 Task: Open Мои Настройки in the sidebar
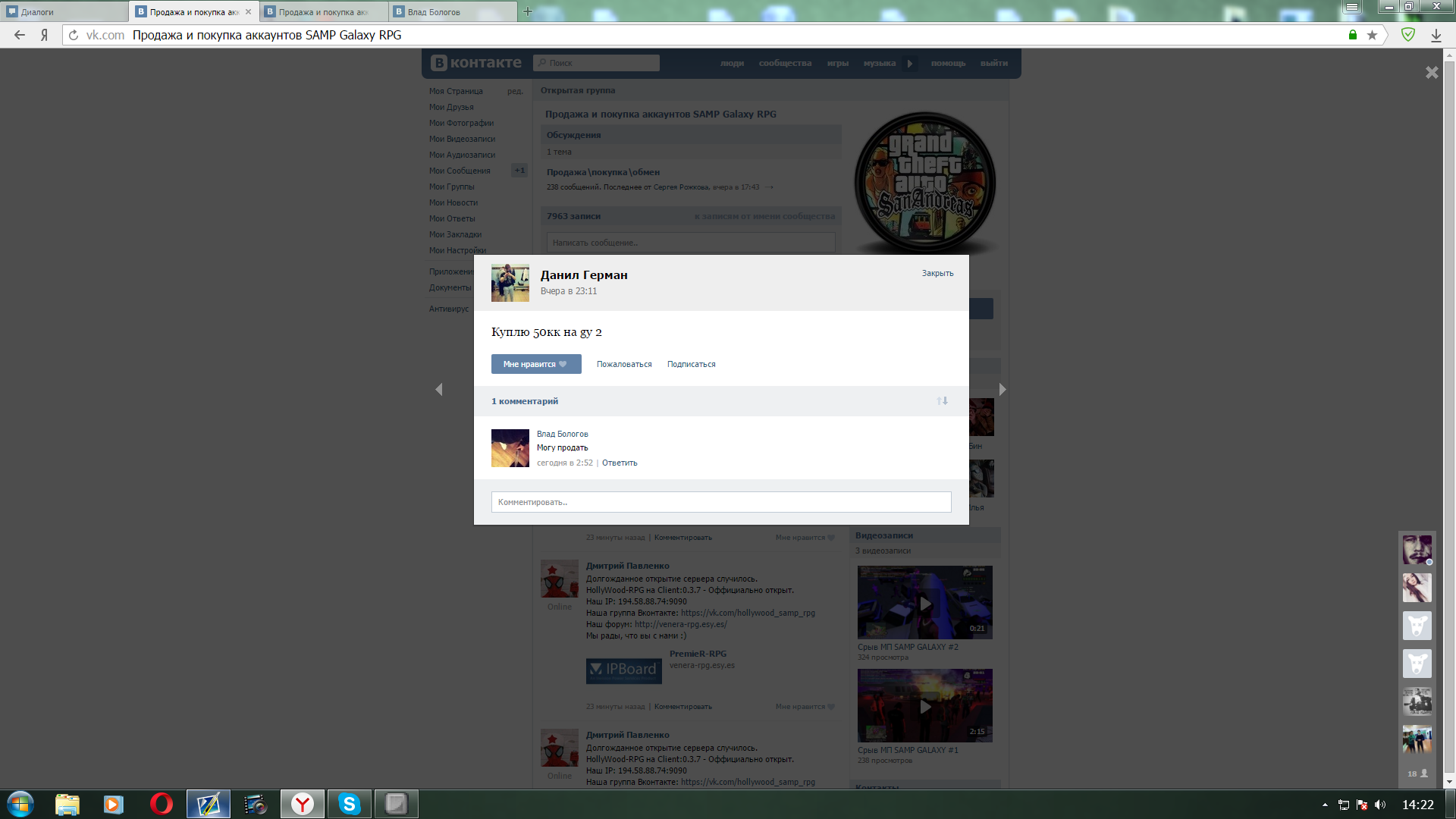[x=458, y=250]
